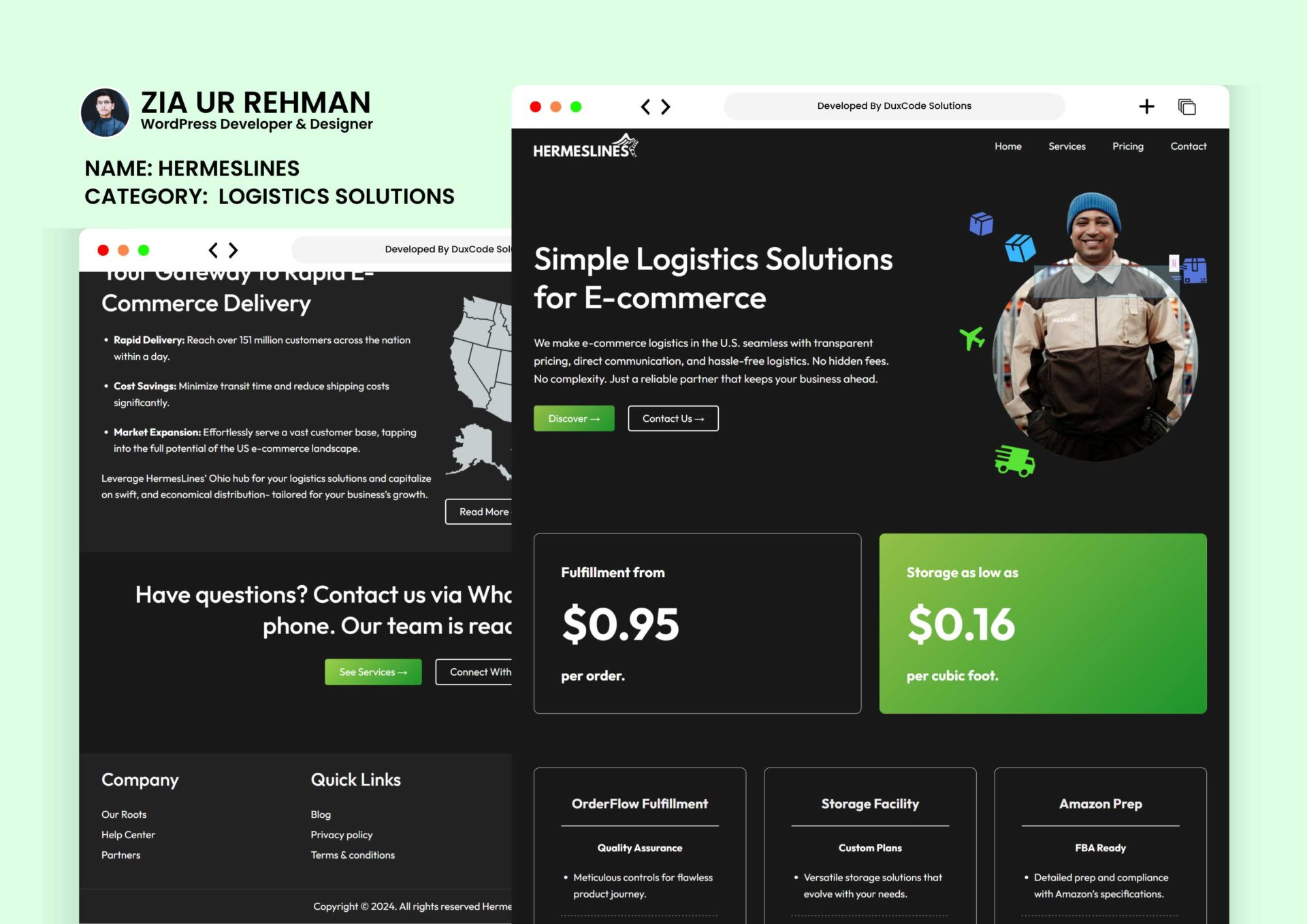
Task: Click the green airplane icon
Action: pos(972,337)
